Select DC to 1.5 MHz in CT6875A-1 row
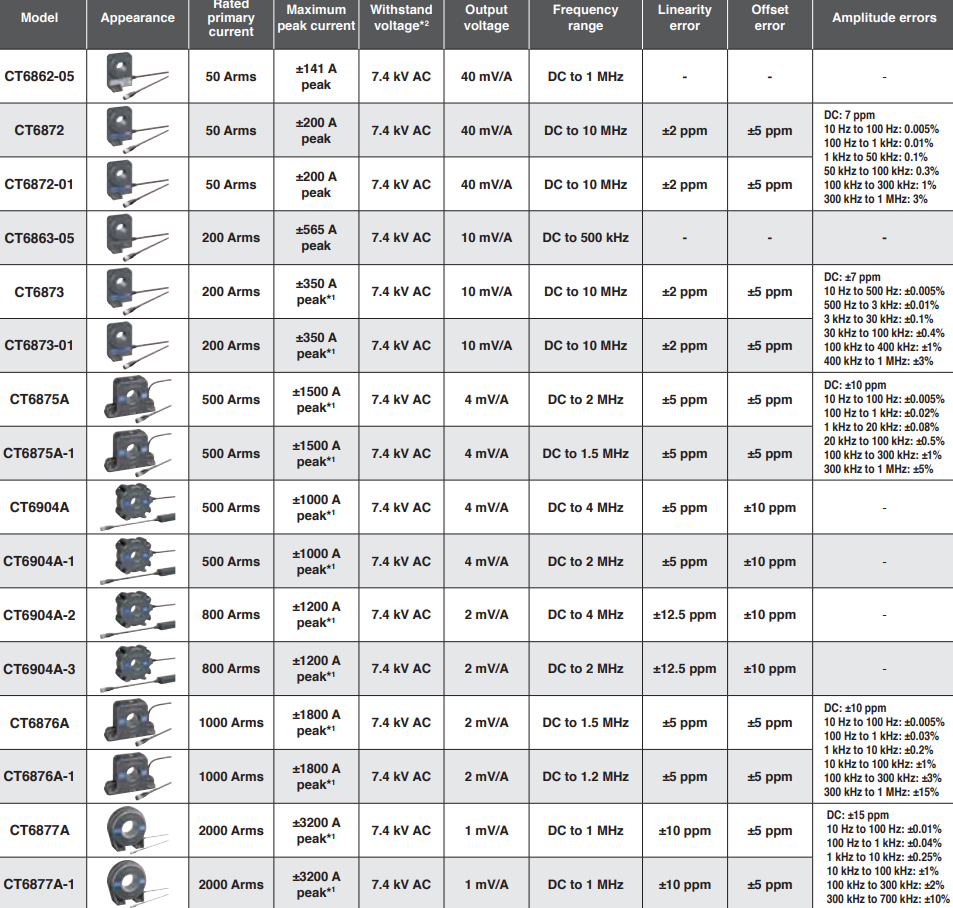 click(585, 453)
